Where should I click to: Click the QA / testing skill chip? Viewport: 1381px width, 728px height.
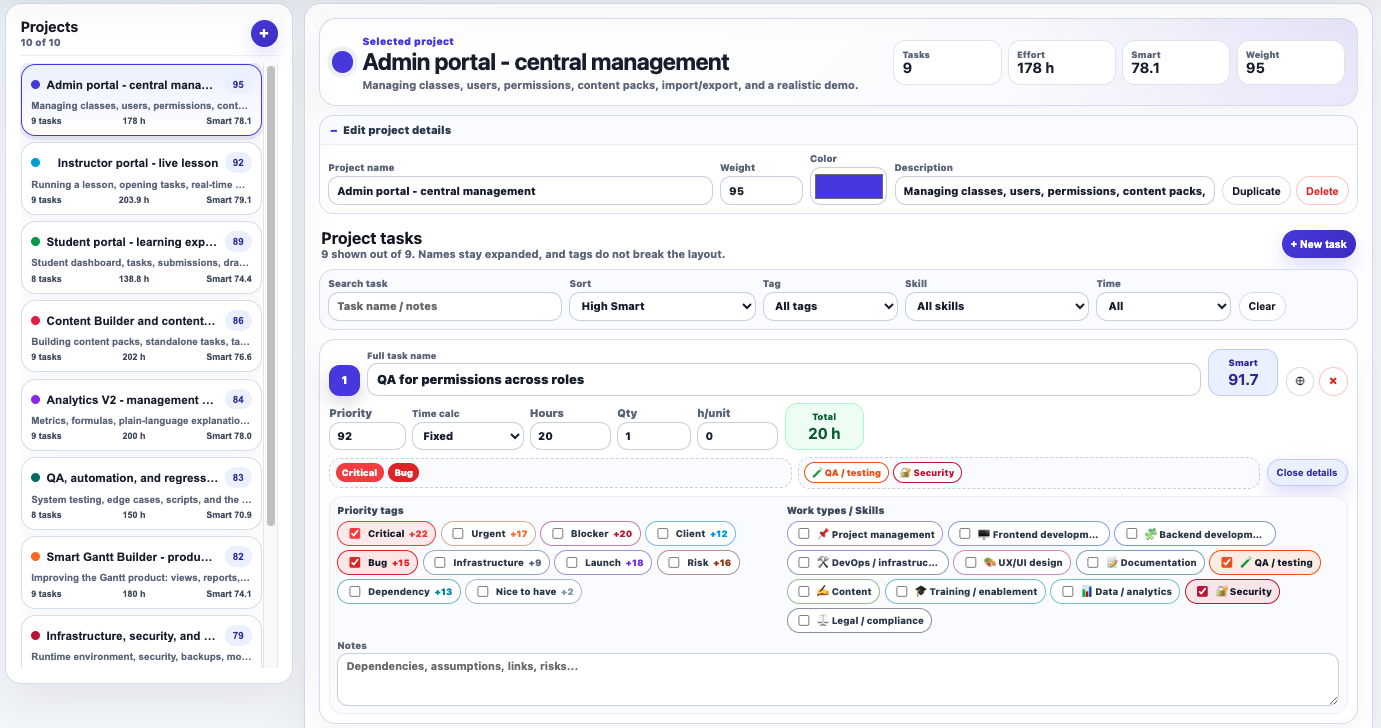point(846,473)
